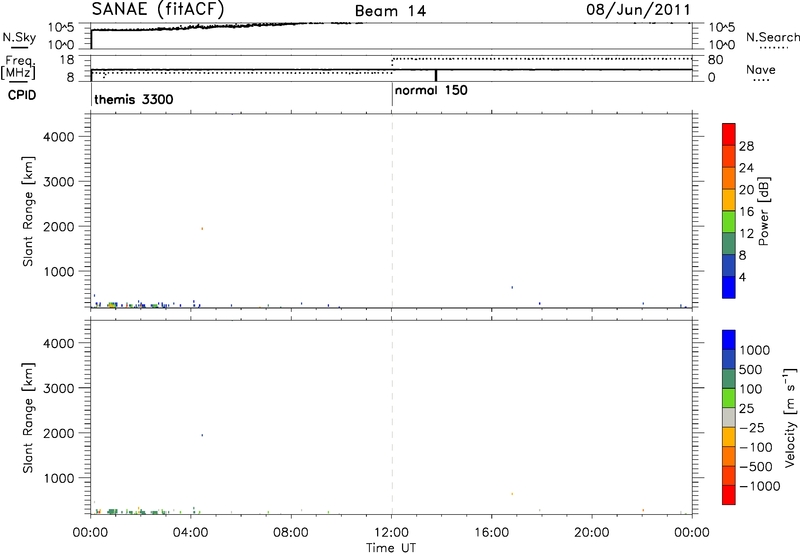Click the red bottom Velocity swatch
The image size is (800, 554).
729,495
